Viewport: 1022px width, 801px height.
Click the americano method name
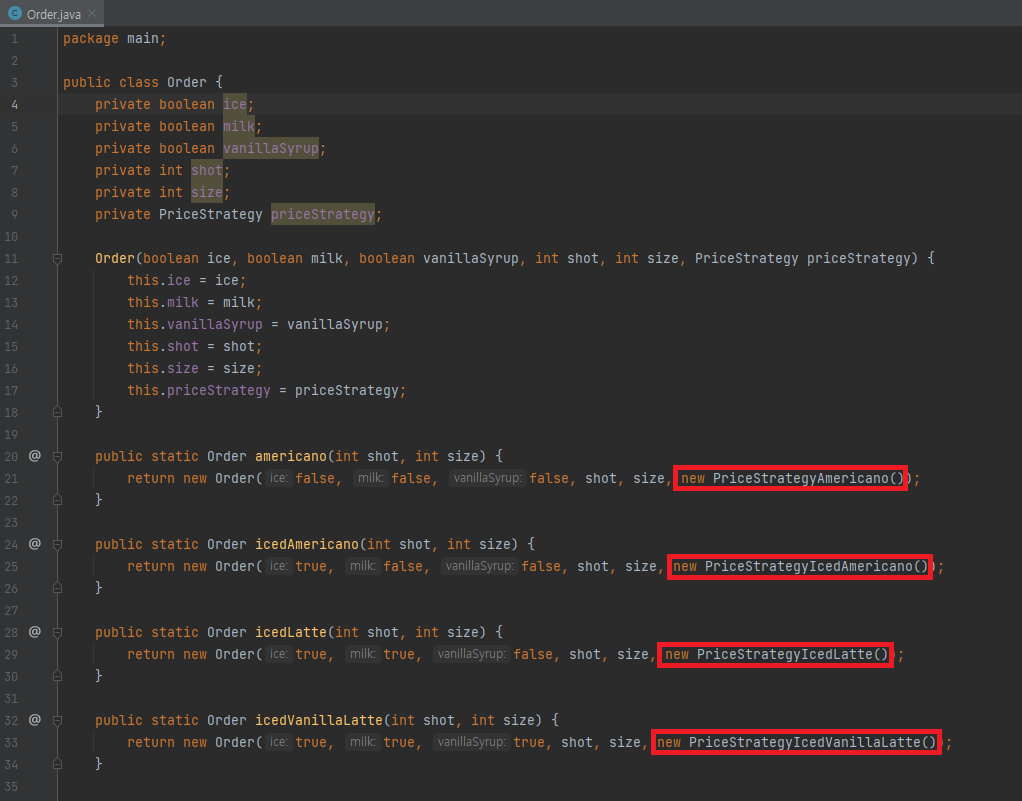click(x=291, y=456)
